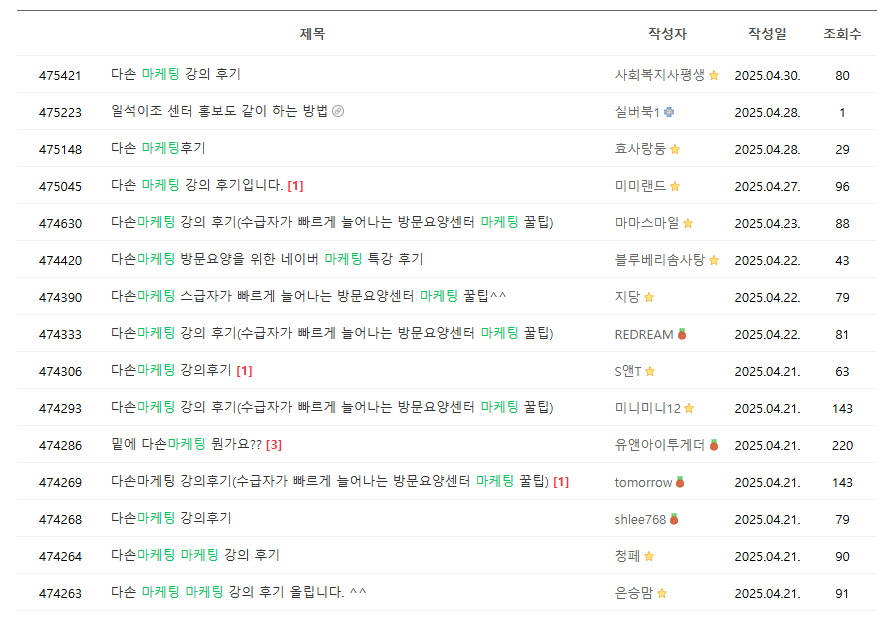Click the level icon next to REDREAM
881x633 pixels.
(x=682, y=334)
